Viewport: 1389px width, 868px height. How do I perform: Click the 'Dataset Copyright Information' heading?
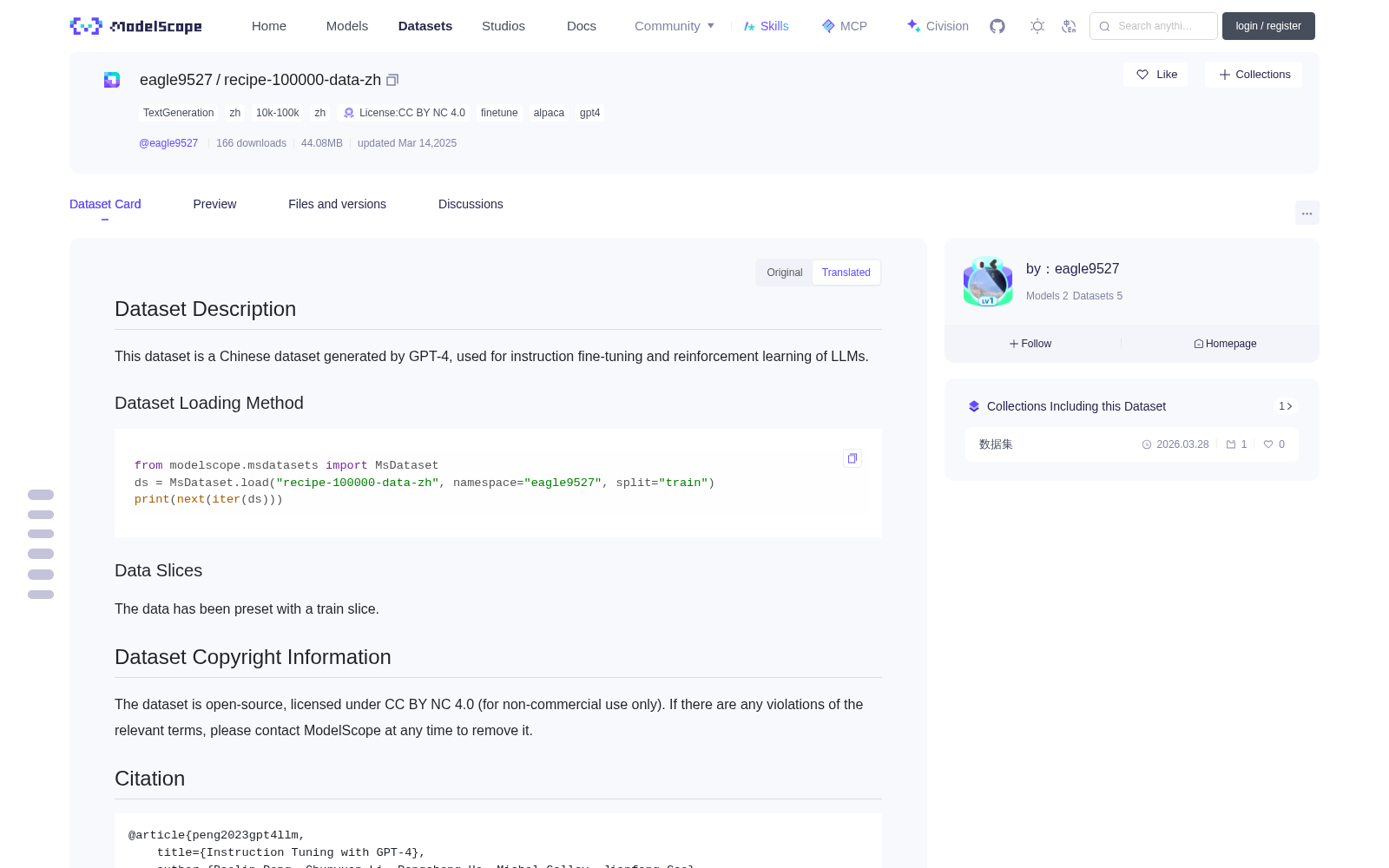(253, 657)
